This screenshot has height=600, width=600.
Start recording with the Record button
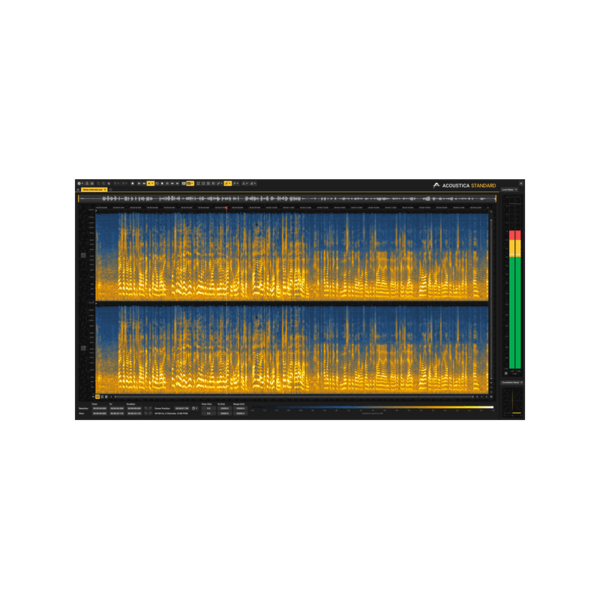[x=132, y=184]
